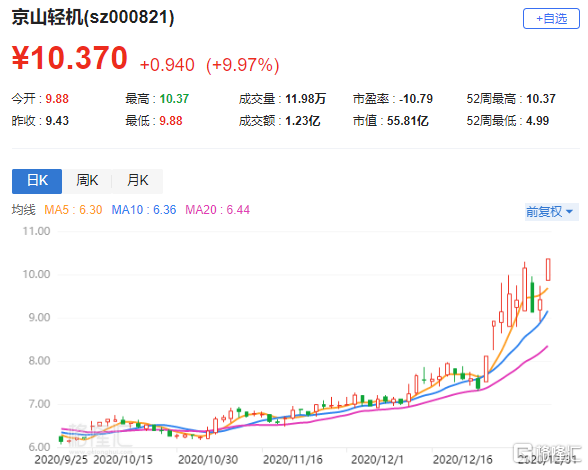Click the 52周最高 value 10.37

coord(541,99)
